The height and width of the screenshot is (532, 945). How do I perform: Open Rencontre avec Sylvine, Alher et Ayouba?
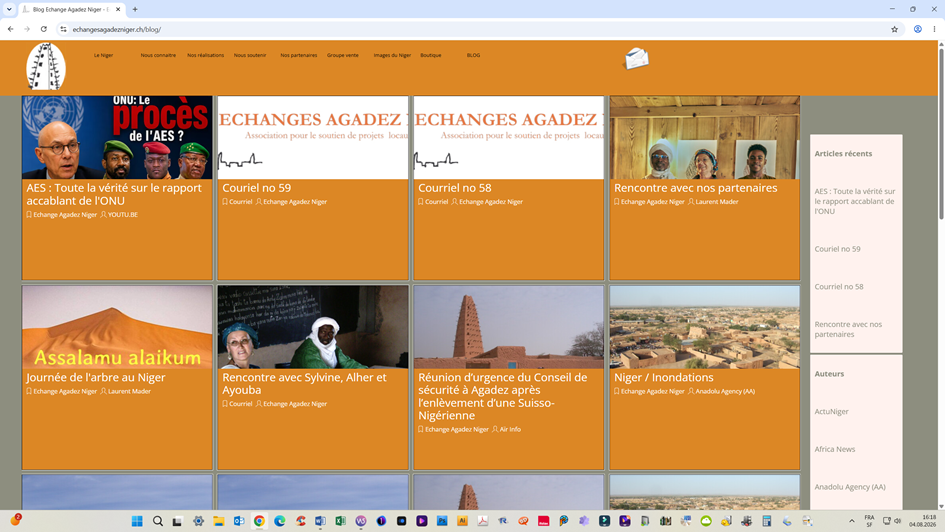(304, 383)
